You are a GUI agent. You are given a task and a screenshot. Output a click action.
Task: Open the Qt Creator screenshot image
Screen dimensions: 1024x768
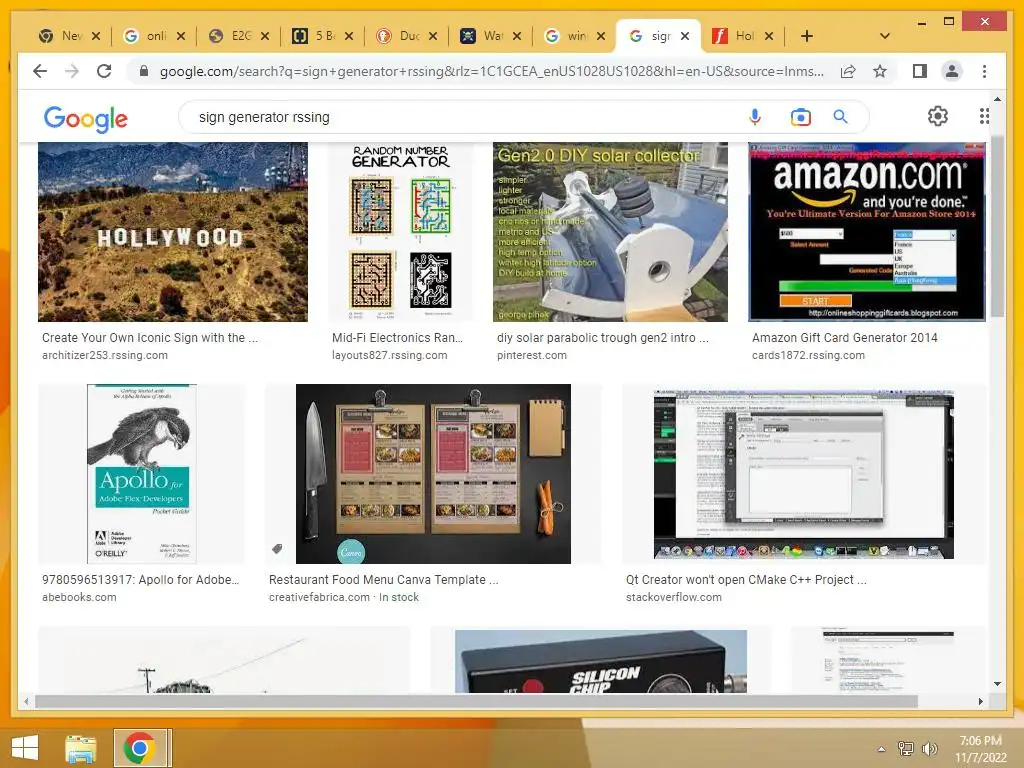coord(804,474)
